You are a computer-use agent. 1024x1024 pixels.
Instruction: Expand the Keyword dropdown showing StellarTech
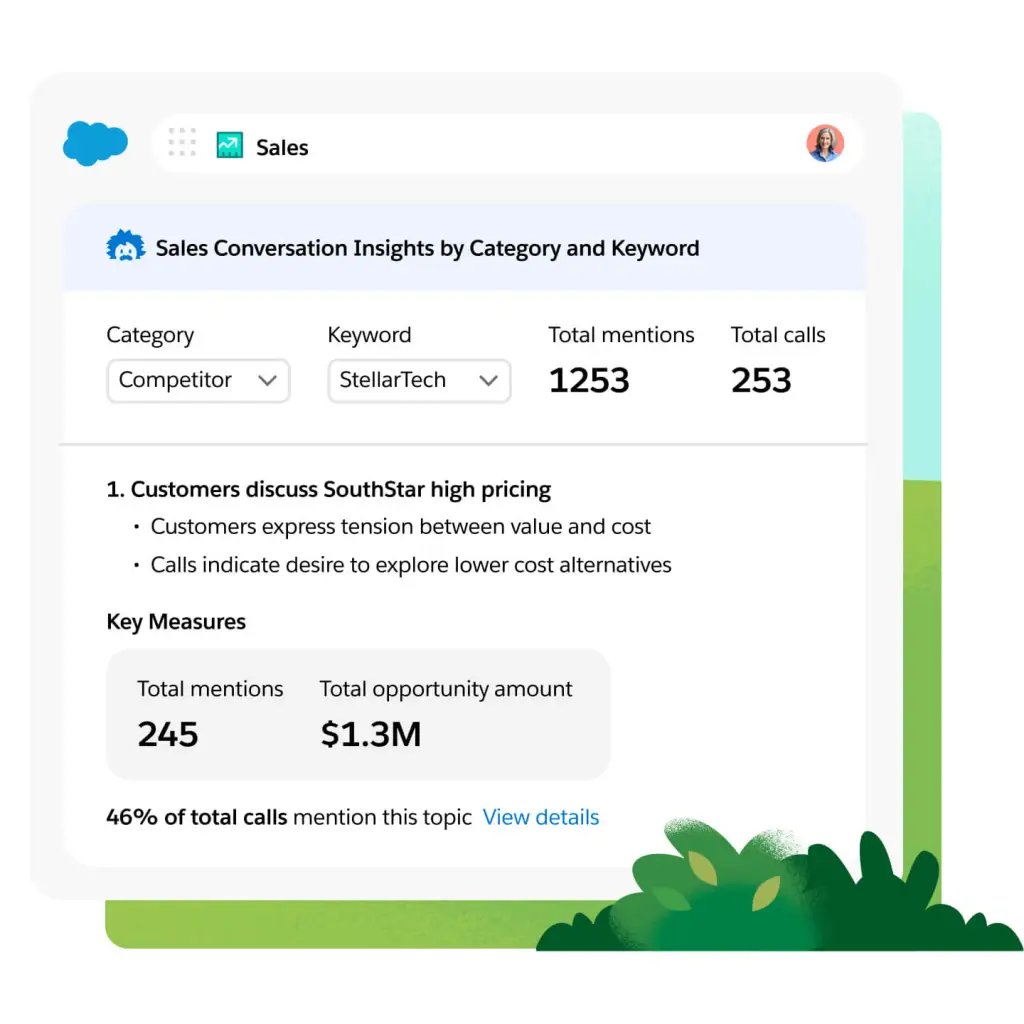tap(419, 381)
